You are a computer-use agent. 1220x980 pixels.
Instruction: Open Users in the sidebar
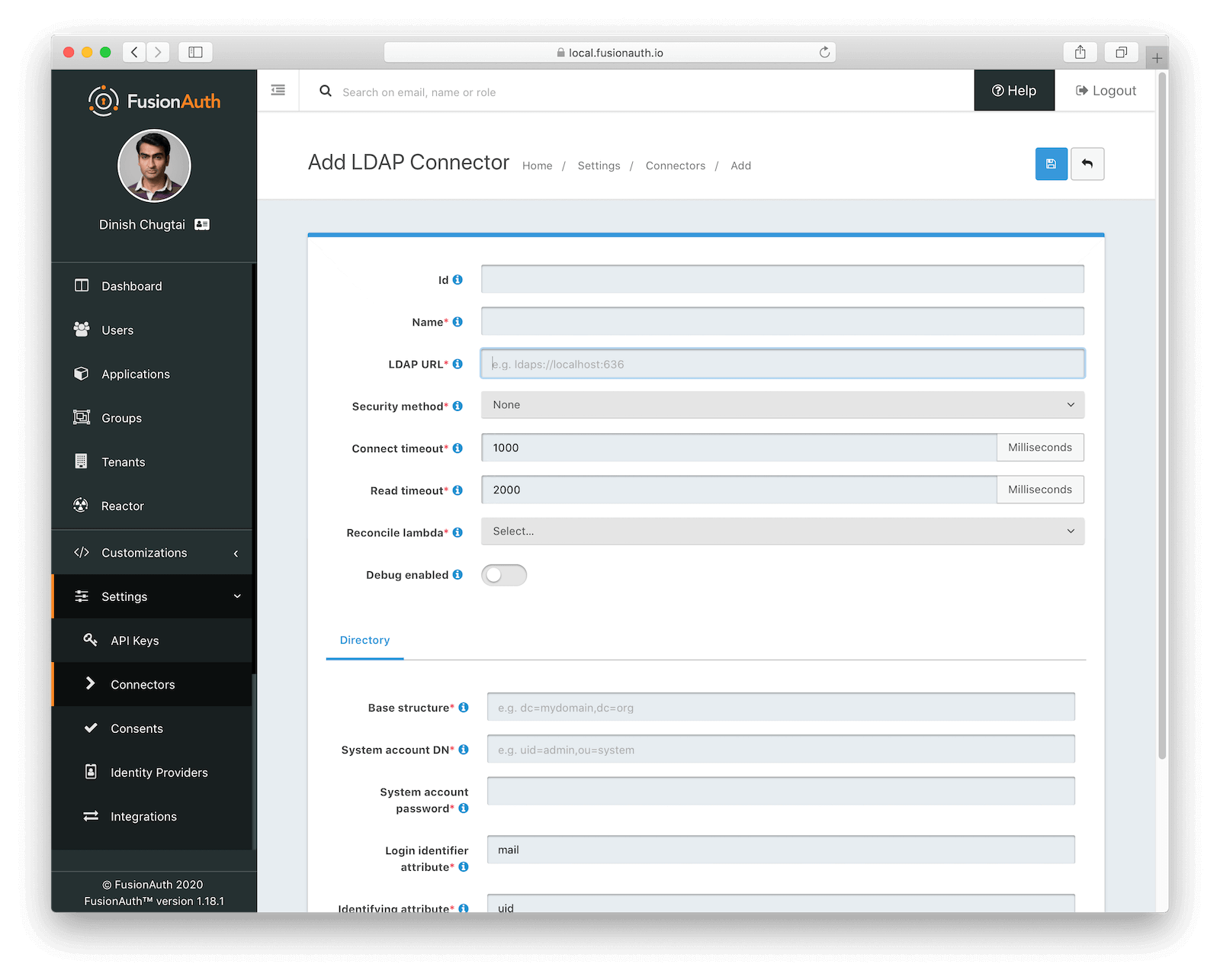coord(152,330)
